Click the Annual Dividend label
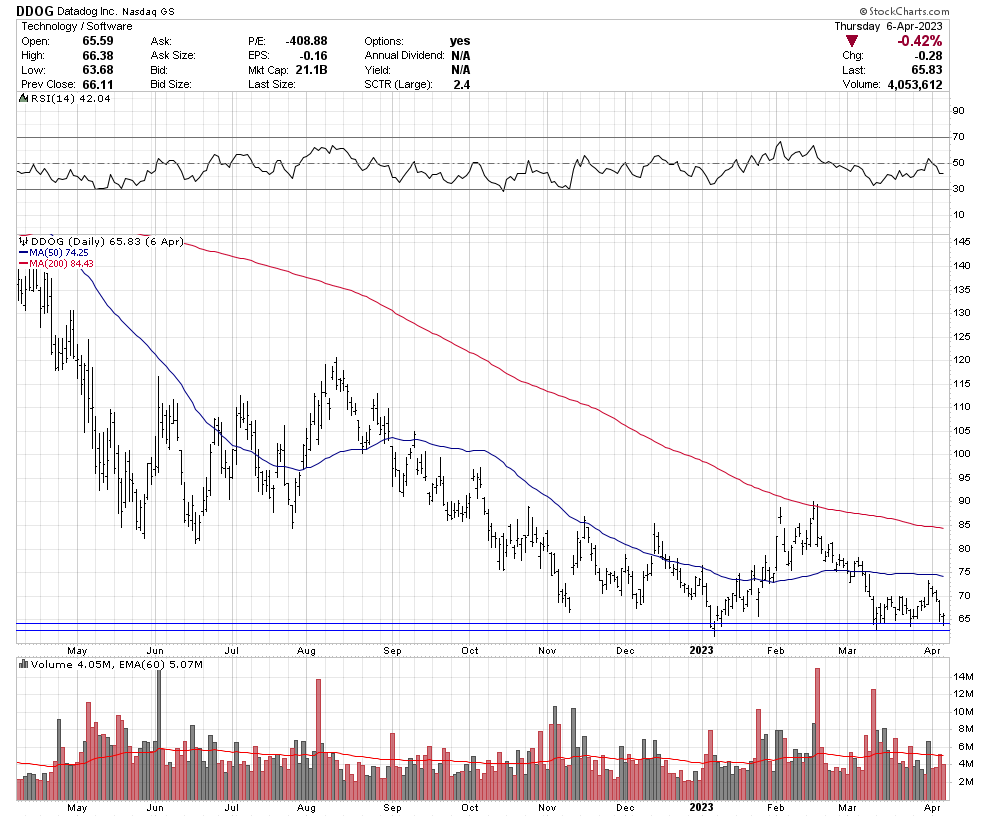 405,56
